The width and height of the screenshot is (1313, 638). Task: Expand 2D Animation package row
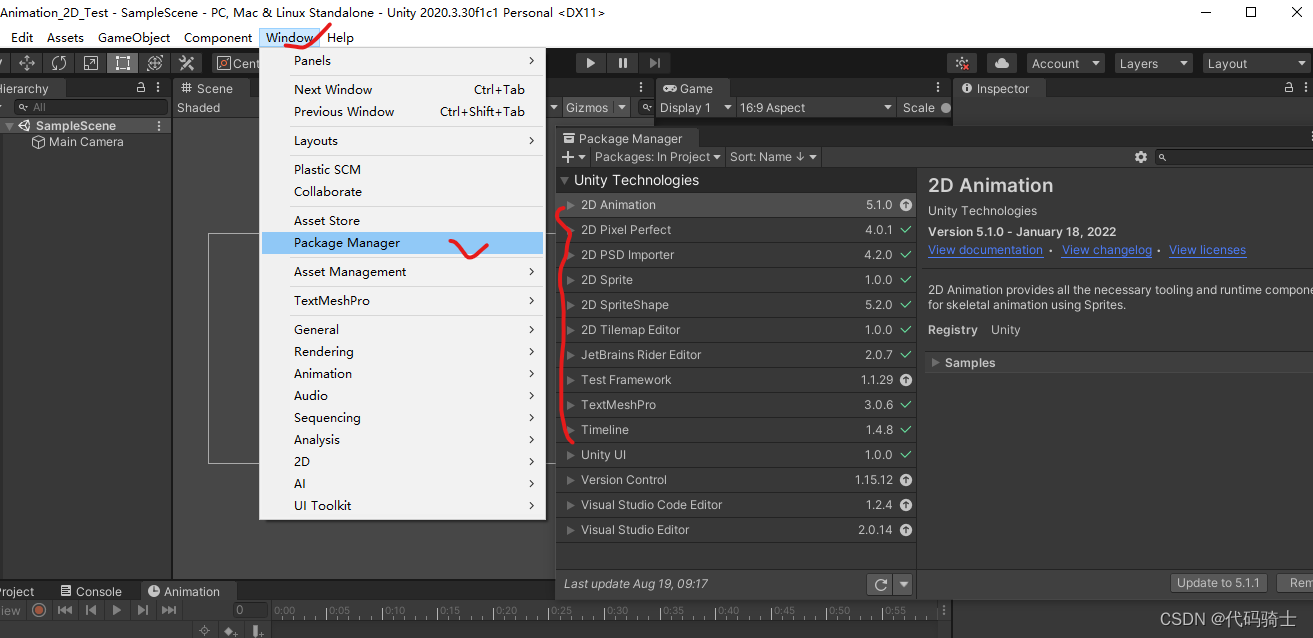(571, 205)
